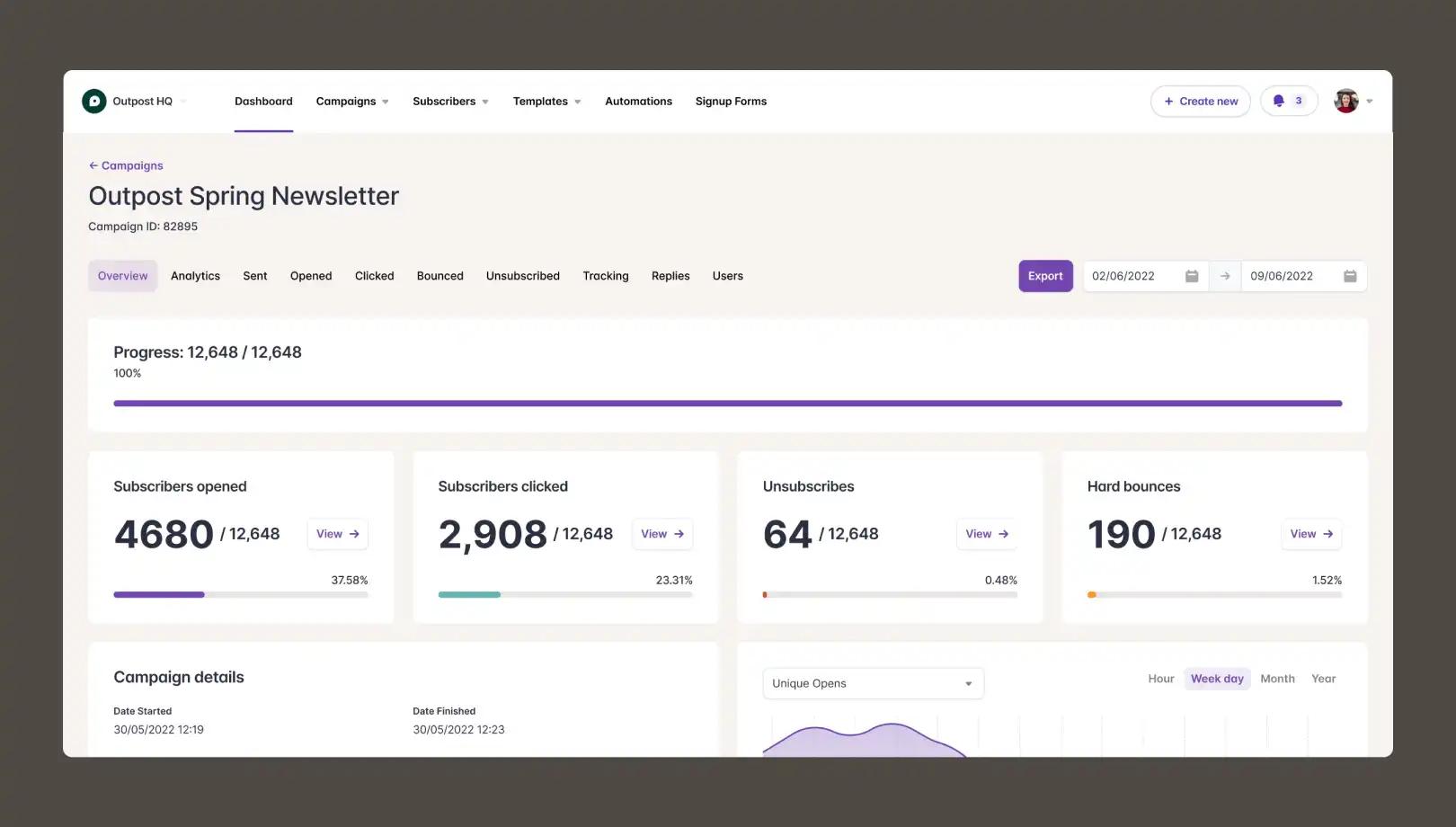Expand the Outpost HQ workspace switcher
The width and height of the screenshot is (1456, 827).
coord(183,102)
